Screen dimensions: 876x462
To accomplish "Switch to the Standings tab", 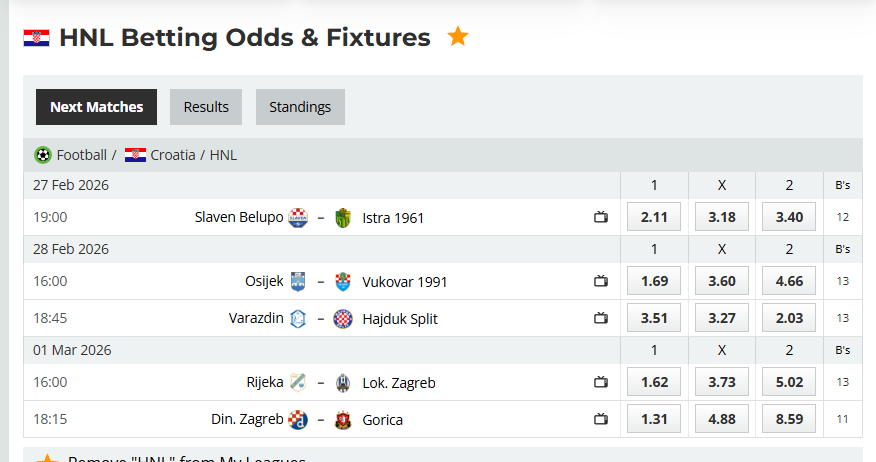I will pyautogui.click(x=300, y=107).
